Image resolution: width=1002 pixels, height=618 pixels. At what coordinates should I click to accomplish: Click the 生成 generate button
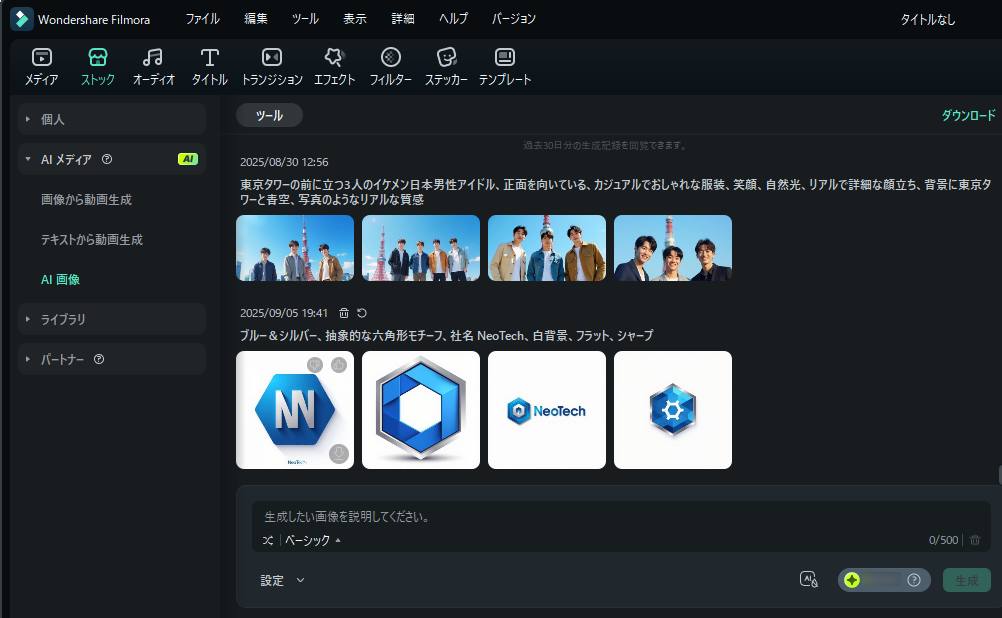(967, 580)
